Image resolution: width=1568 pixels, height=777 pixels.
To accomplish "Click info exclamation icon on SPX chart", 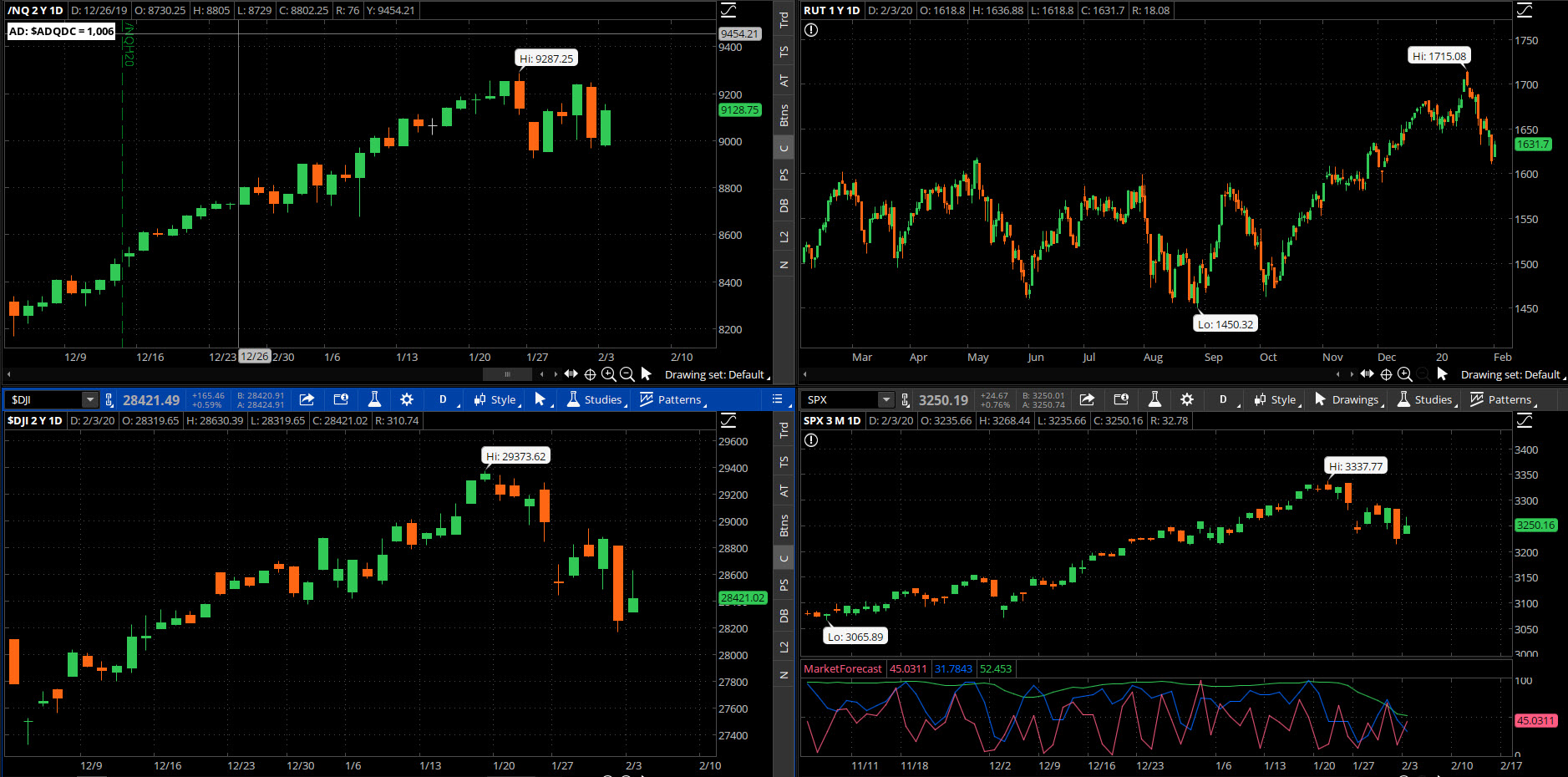I will coord(811,440).
